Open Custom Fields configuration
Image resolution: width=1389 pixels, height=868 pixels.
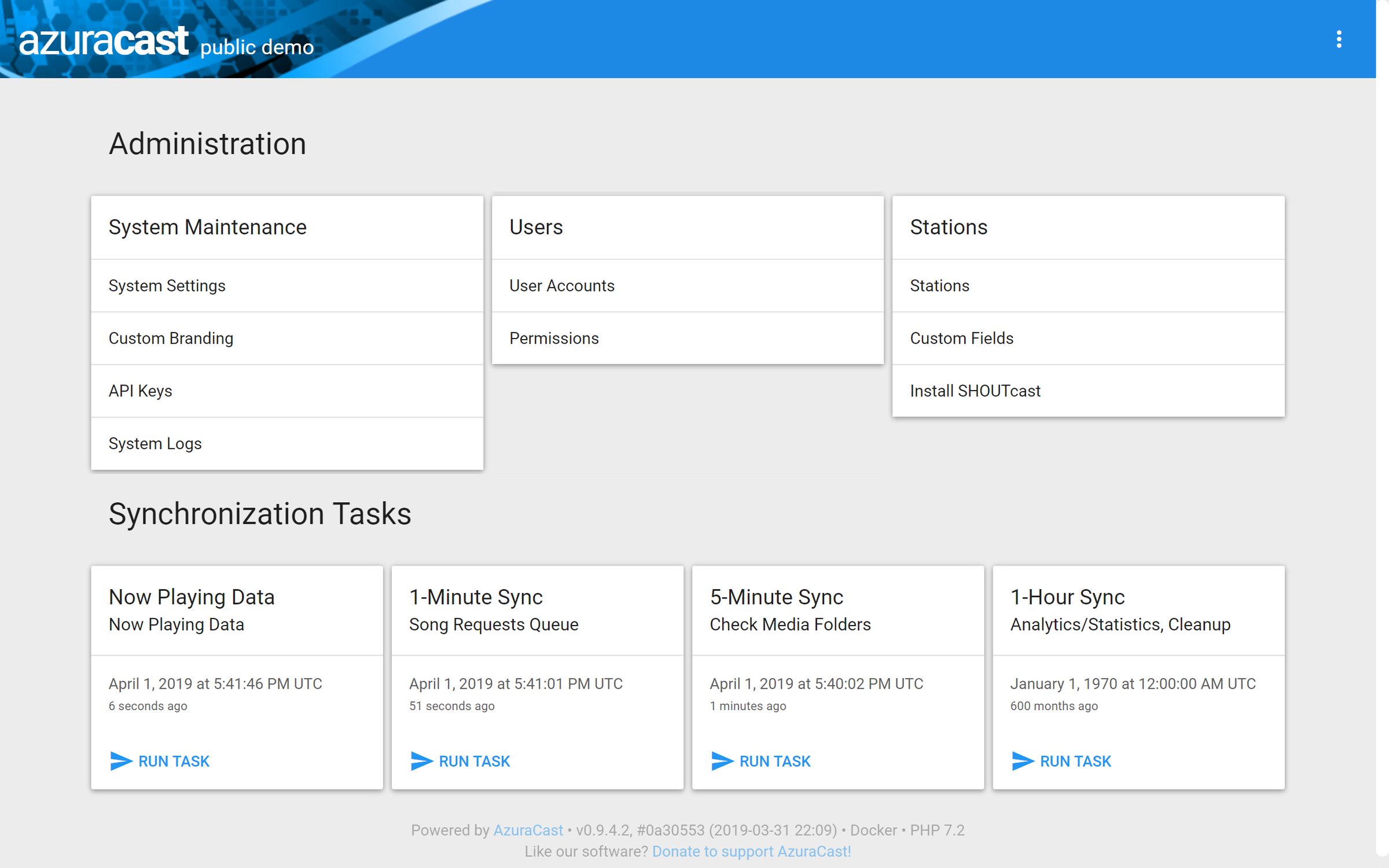961,338
